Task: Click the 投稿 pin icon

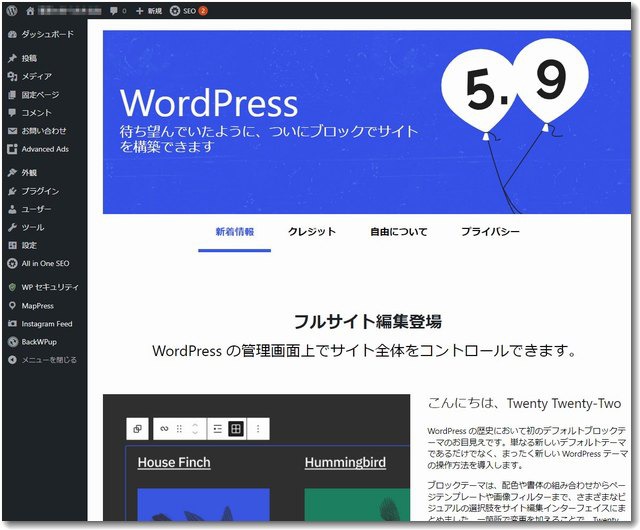Action: (12, 58)
